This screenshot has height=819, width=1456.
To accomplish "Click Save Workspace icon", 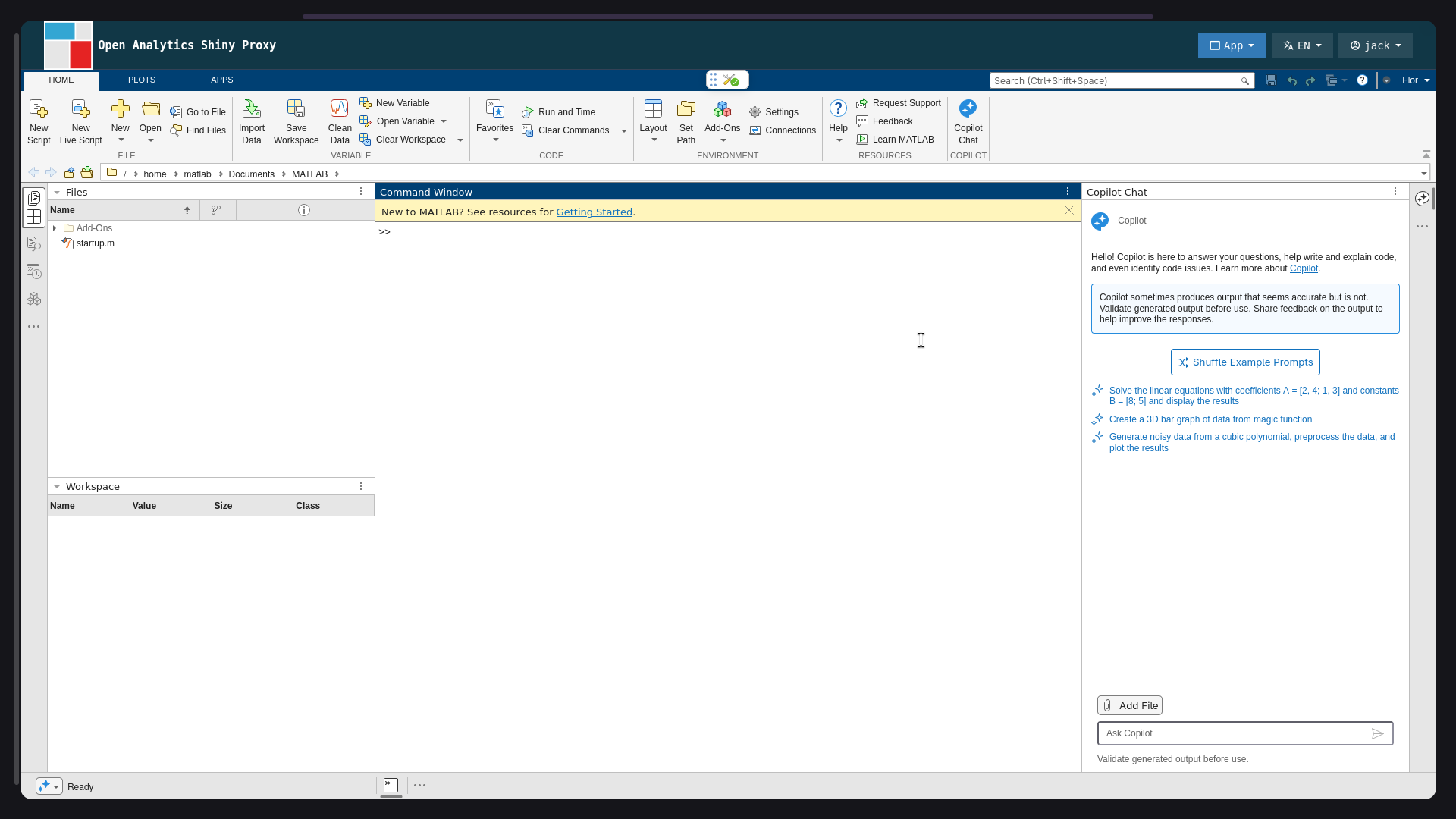I will coord(296,121).
